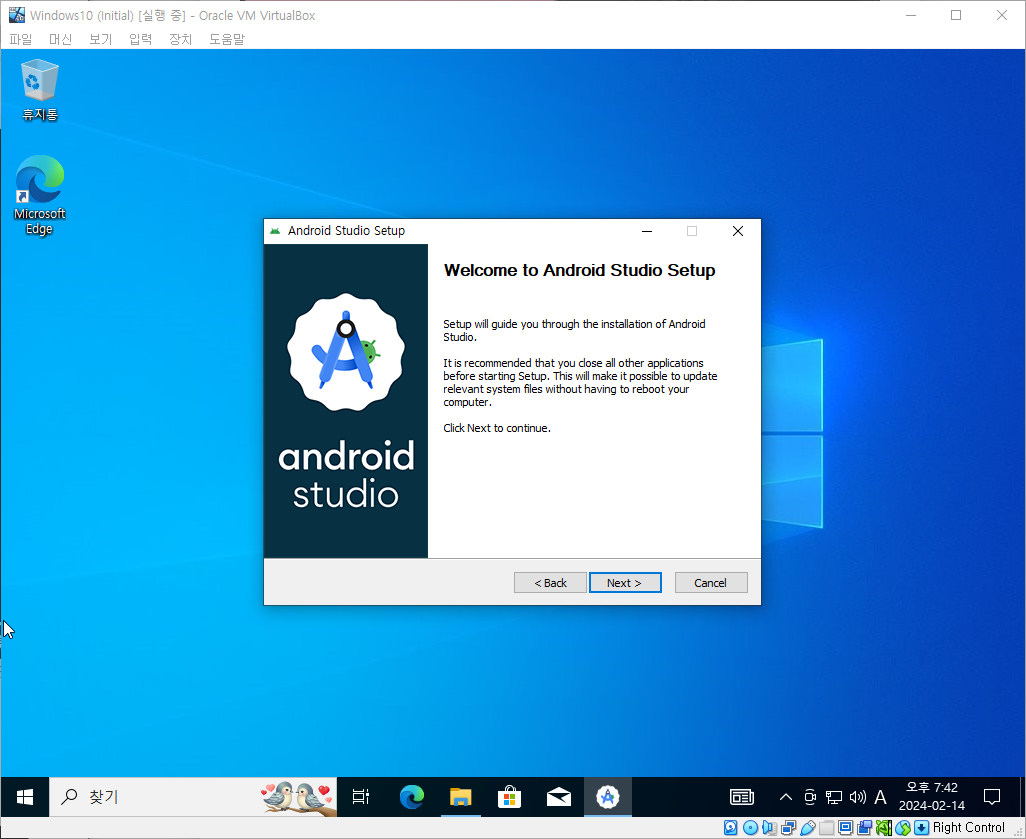Select Android Studio taskbar icon
The height and width of the screenshot is (839, 1026).
click(x=607, y=796)
